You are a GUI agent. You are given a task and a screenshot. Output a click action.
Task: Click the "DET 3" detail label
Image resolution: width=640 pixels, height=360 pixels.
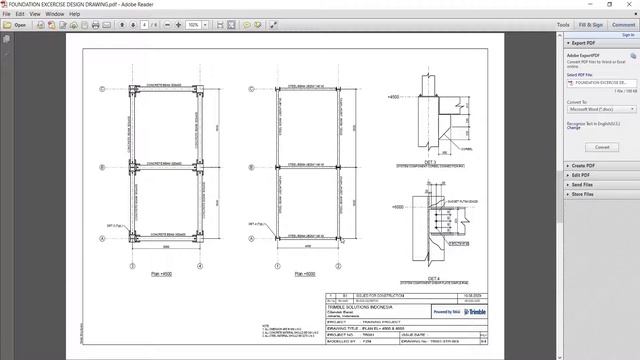pos(430,162)
